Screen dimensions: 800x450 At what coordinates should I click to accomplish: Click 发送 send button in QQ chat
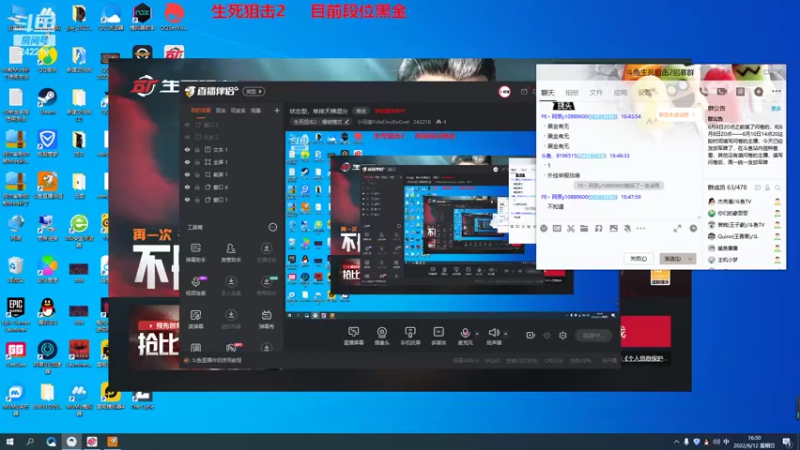click(x=672, y=259)
